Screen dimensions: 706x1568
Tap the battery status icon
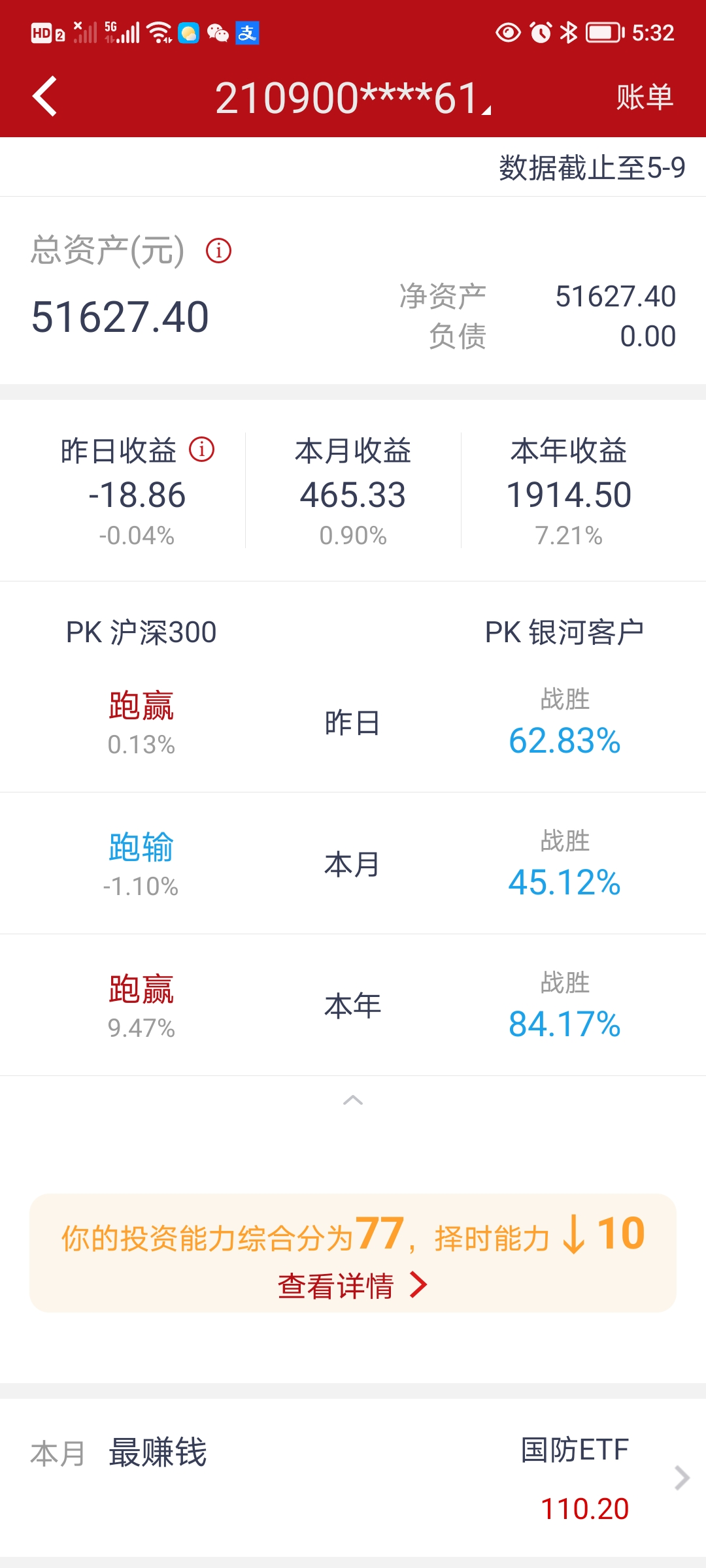(x=604, y=32)
